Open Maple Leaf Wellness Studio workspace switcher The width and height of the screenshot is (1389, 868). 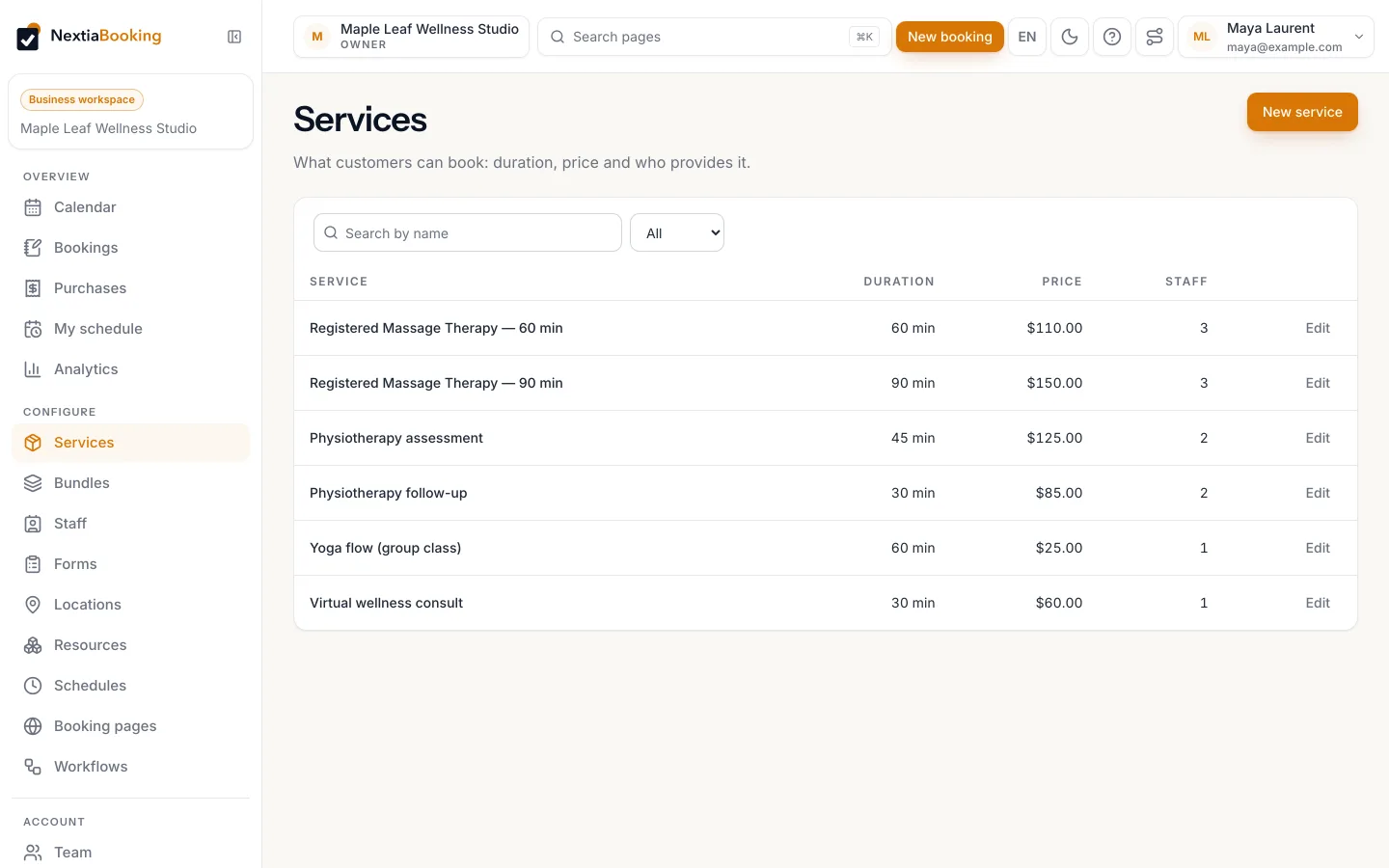(411, 37)
